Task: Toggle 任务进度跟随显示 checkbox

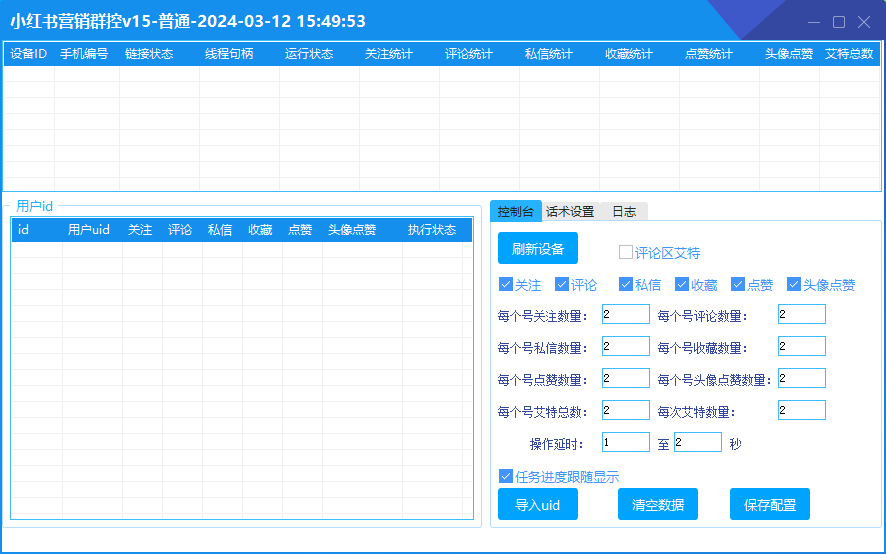Action: pos(506,476)
